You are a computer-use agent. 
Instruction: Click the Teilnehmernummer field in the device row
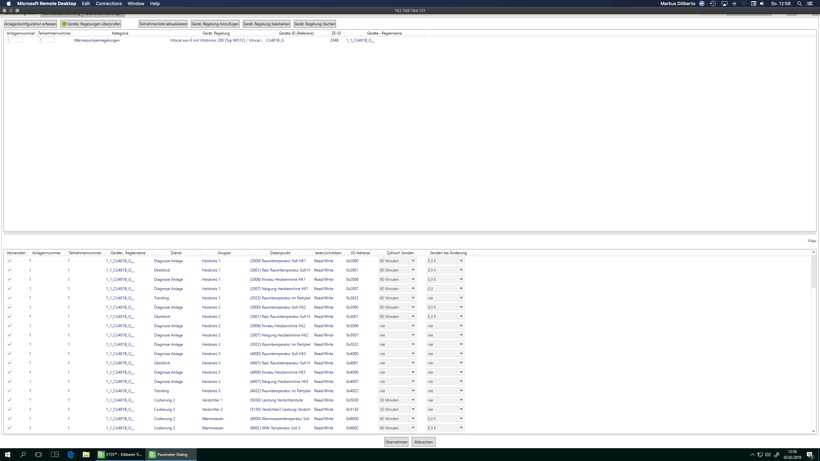point(46,40)
